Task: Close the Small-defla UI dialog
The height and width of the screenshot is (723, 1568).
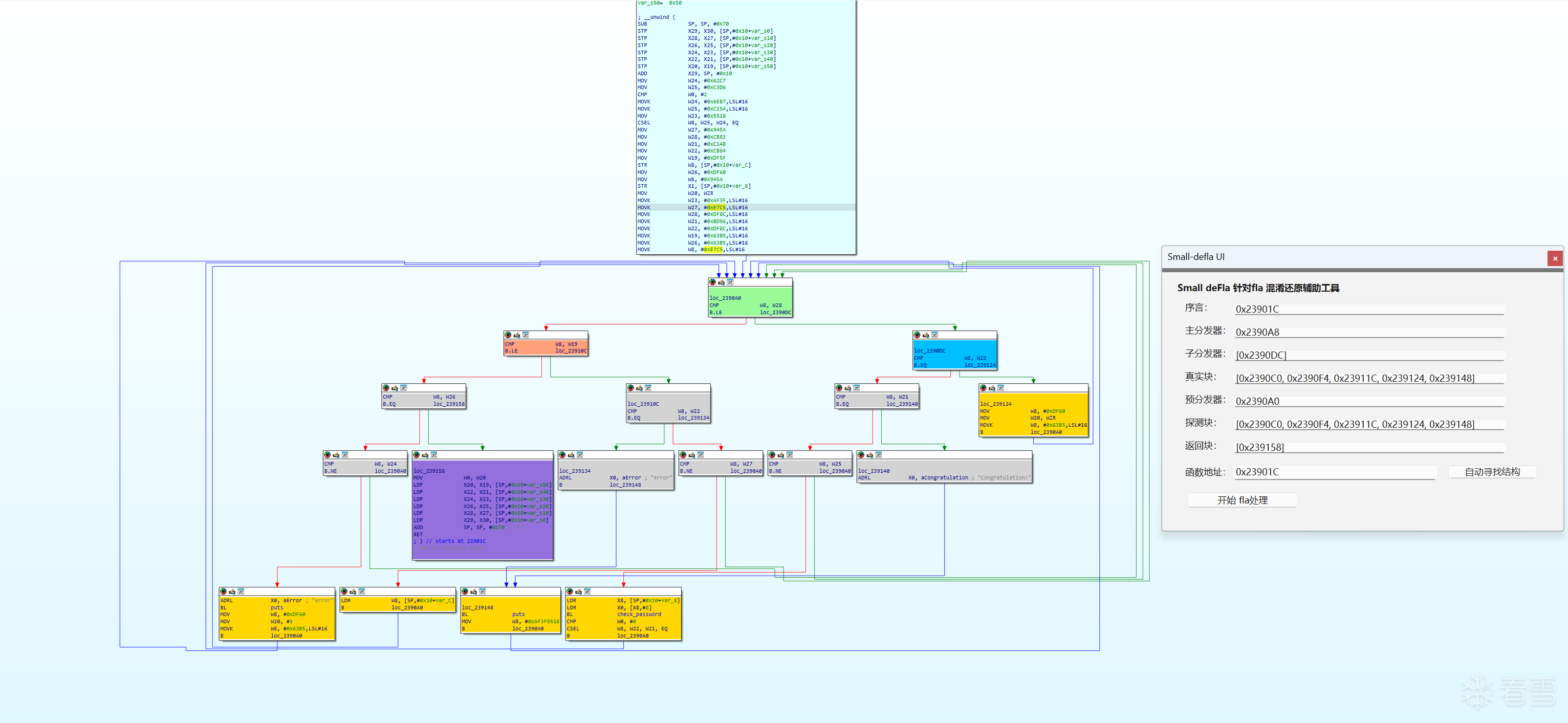Action: [1555, 258]
